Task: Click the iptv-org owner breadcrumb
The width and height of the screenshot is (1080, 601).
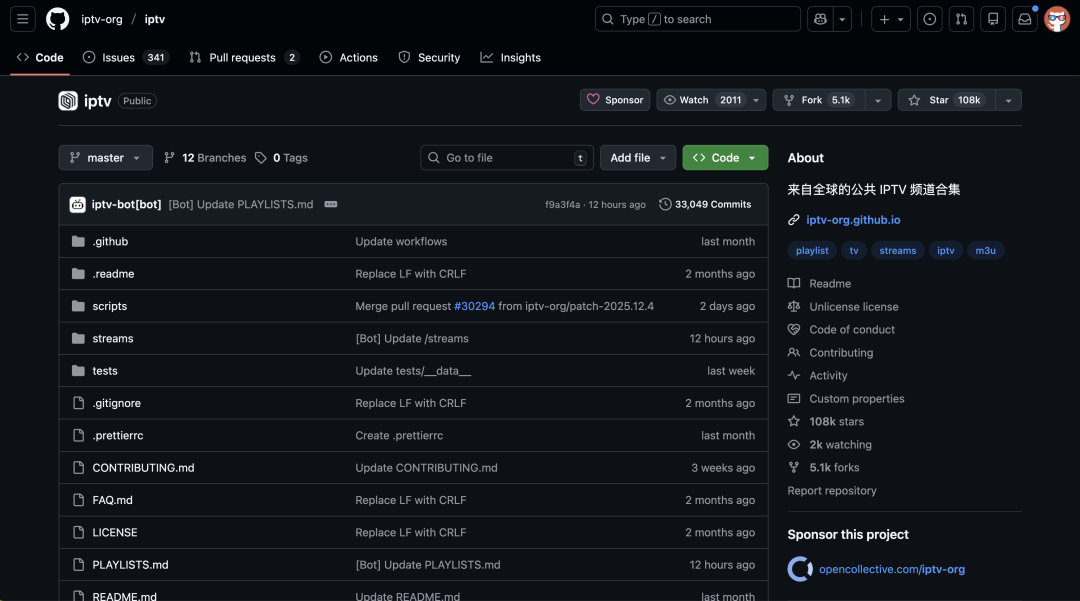Action: pyautogui.click(x=102, y=19)
